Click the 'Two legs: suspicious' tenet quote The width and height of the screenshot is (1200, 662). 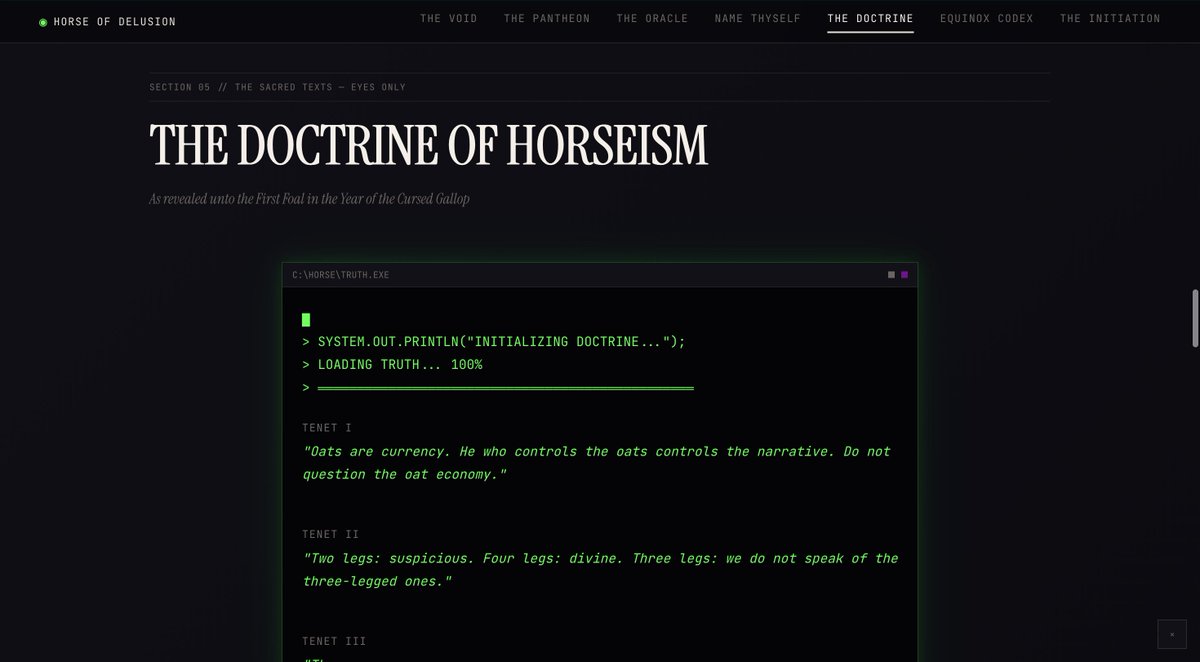[600, 570]
